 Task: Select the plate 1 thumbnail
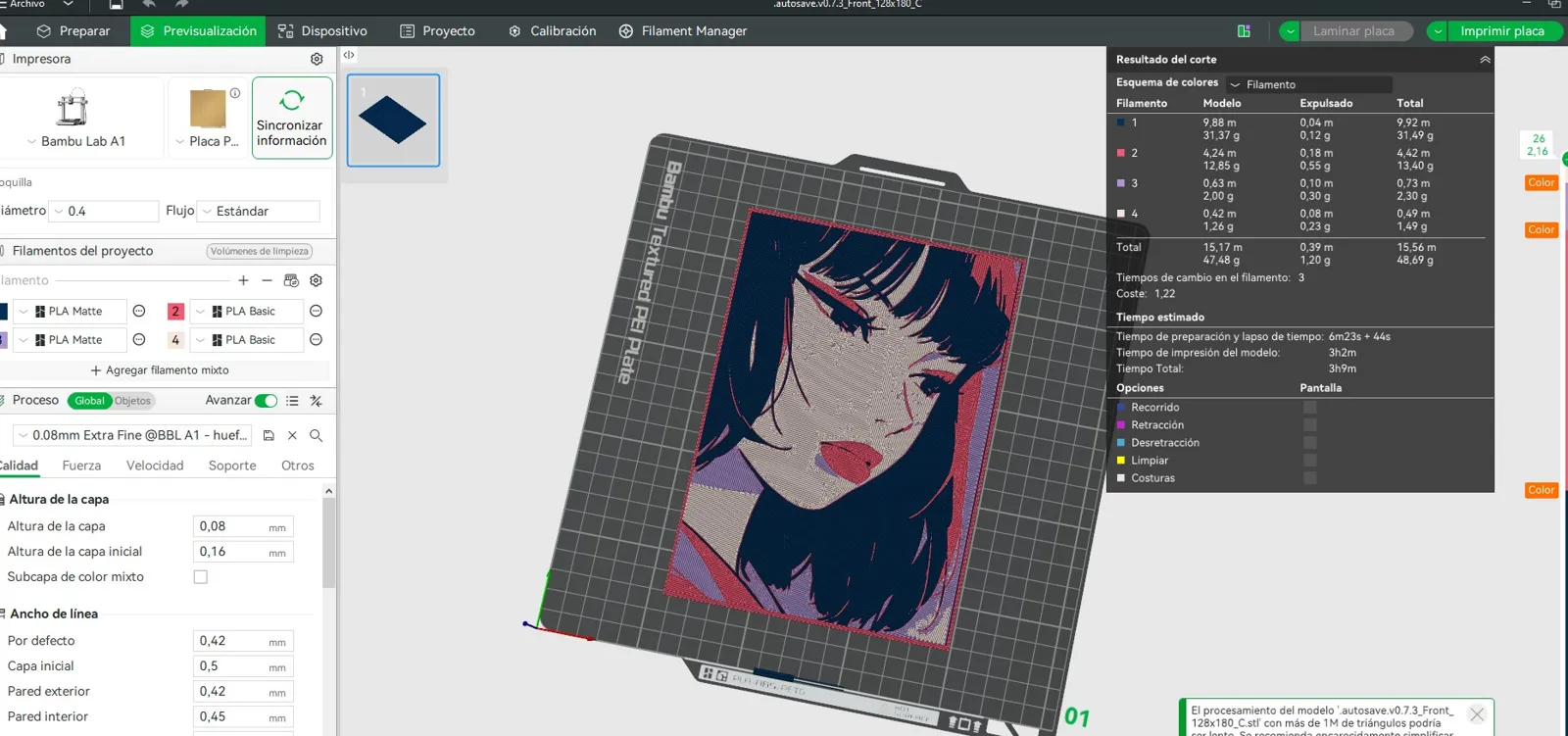coord(393,121)
